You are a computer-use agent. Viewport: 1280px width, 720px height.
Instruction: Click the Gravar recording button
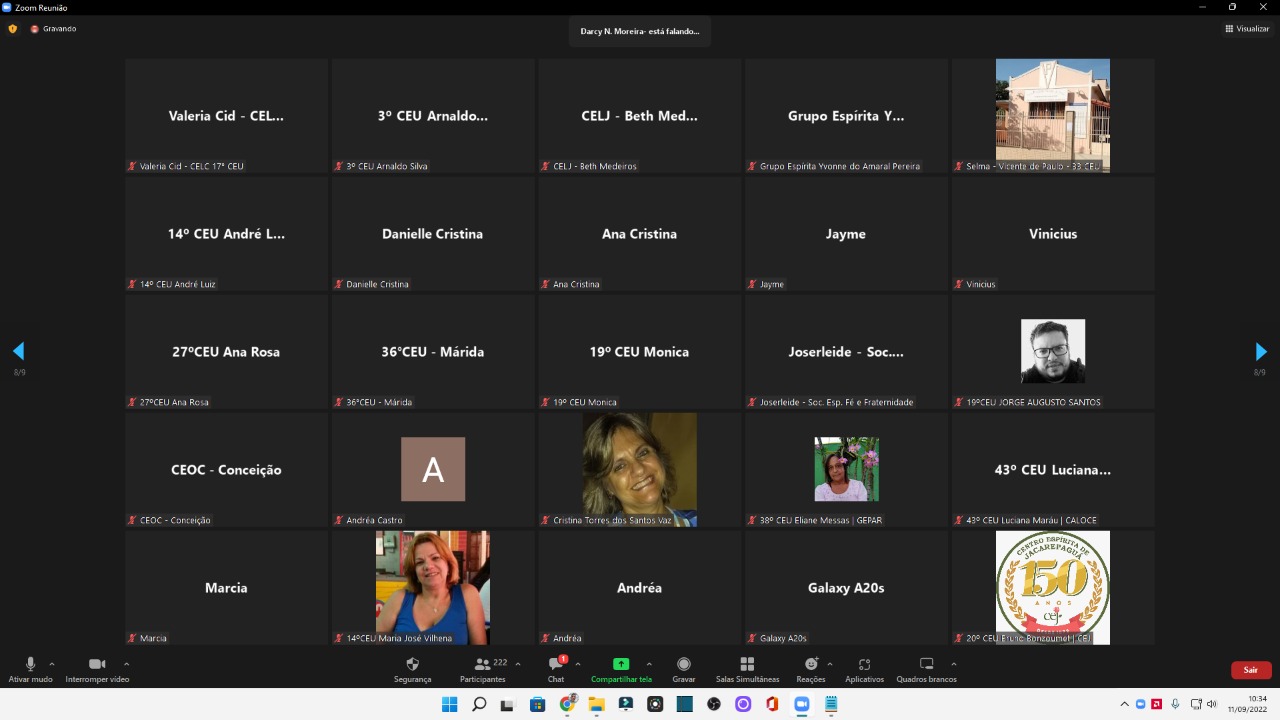click(684, 665)
